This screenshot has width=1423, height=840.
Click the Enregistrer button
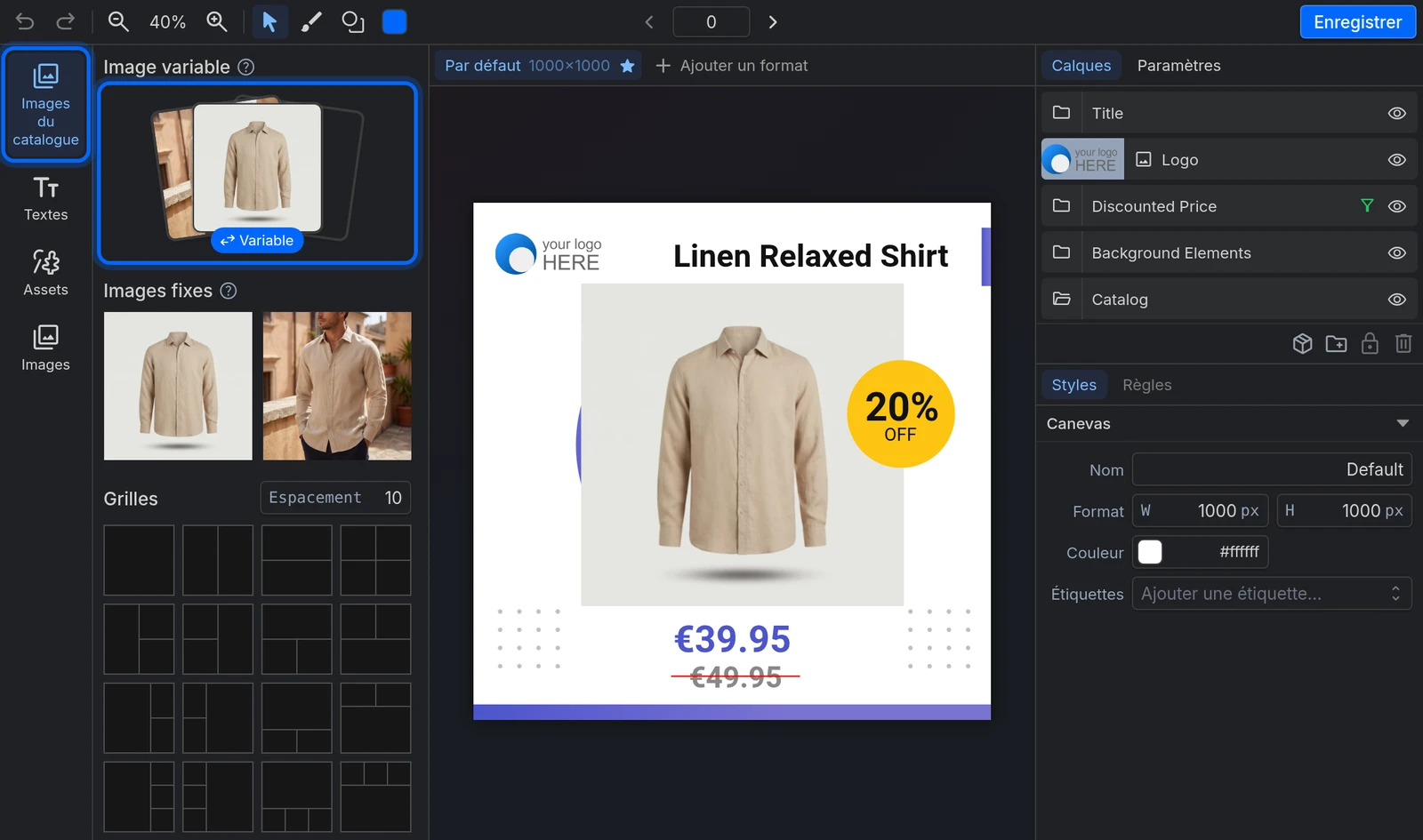click(x=1357, y=22)
